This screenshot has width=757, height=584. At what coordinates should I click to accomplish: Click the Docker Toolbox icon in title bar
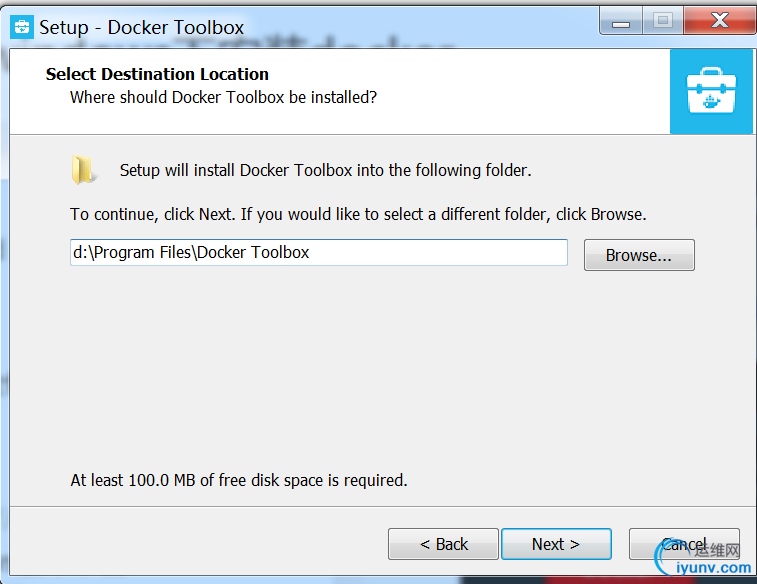coord(22,27)
